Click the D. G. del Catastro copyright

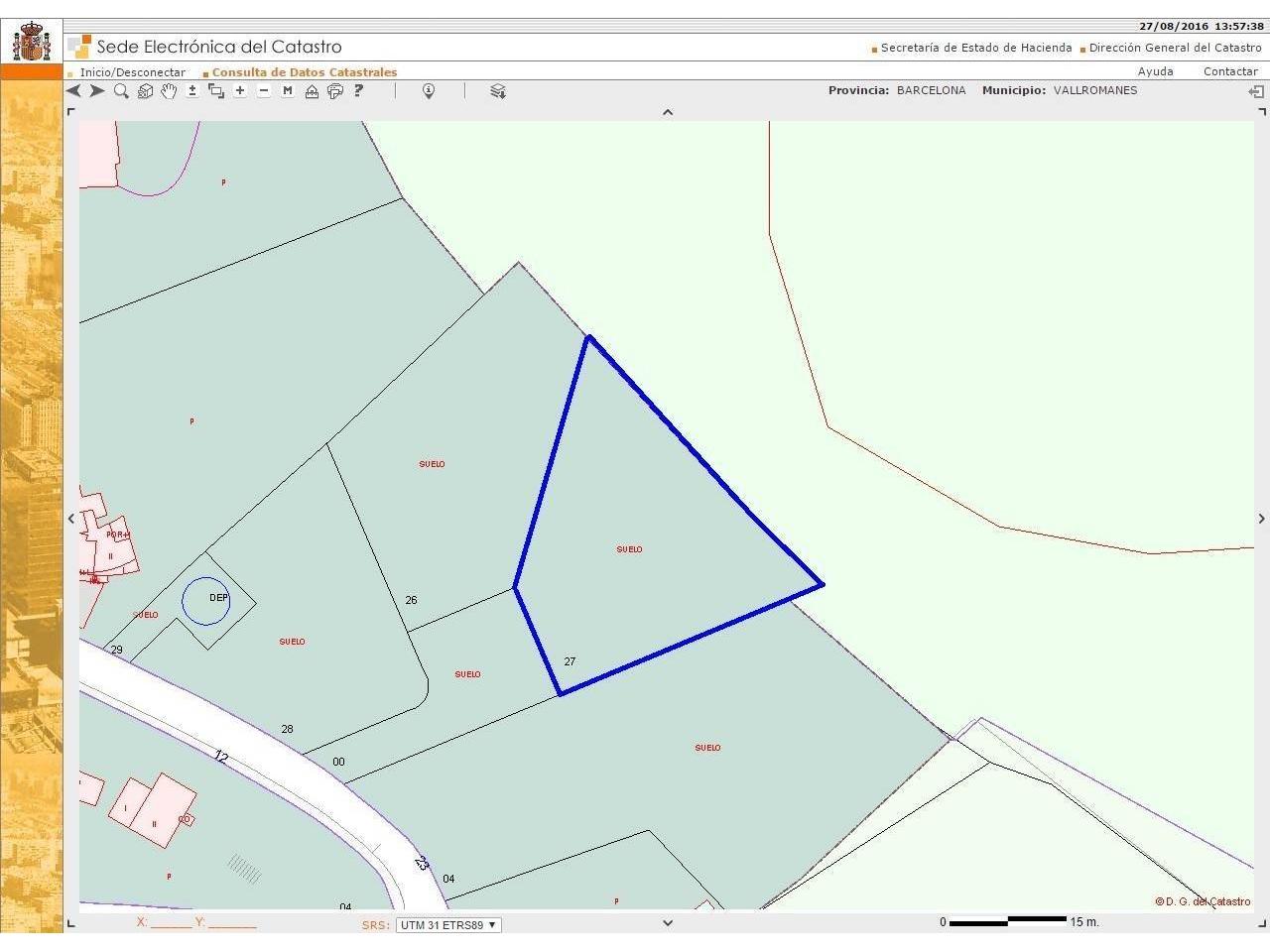click(1203, 901)
